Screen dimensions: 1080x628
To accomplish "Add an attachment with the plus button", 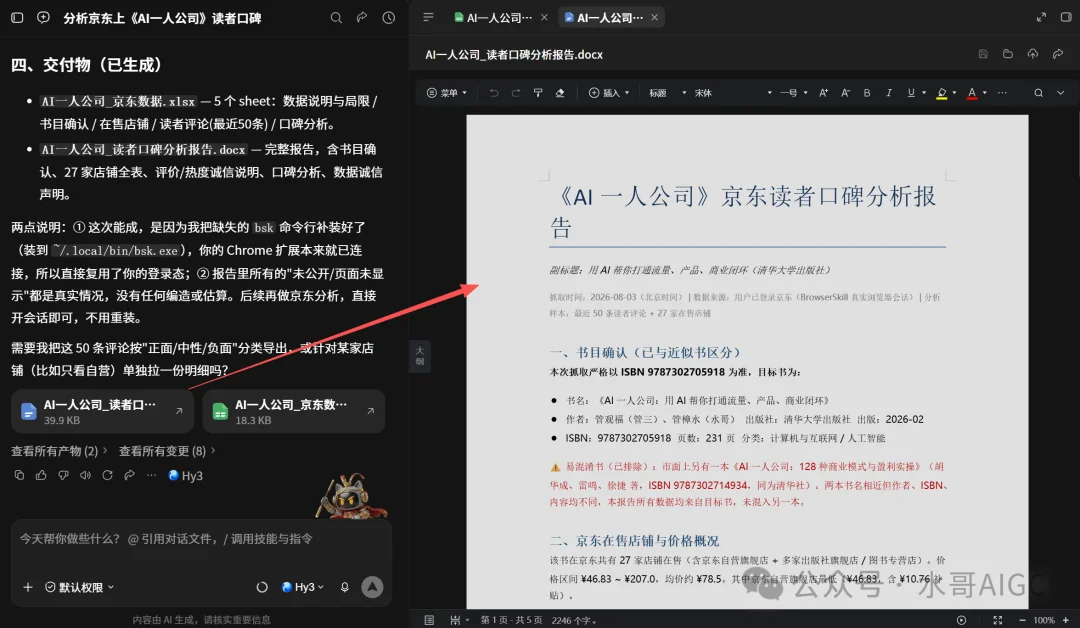I will (28, 587).
